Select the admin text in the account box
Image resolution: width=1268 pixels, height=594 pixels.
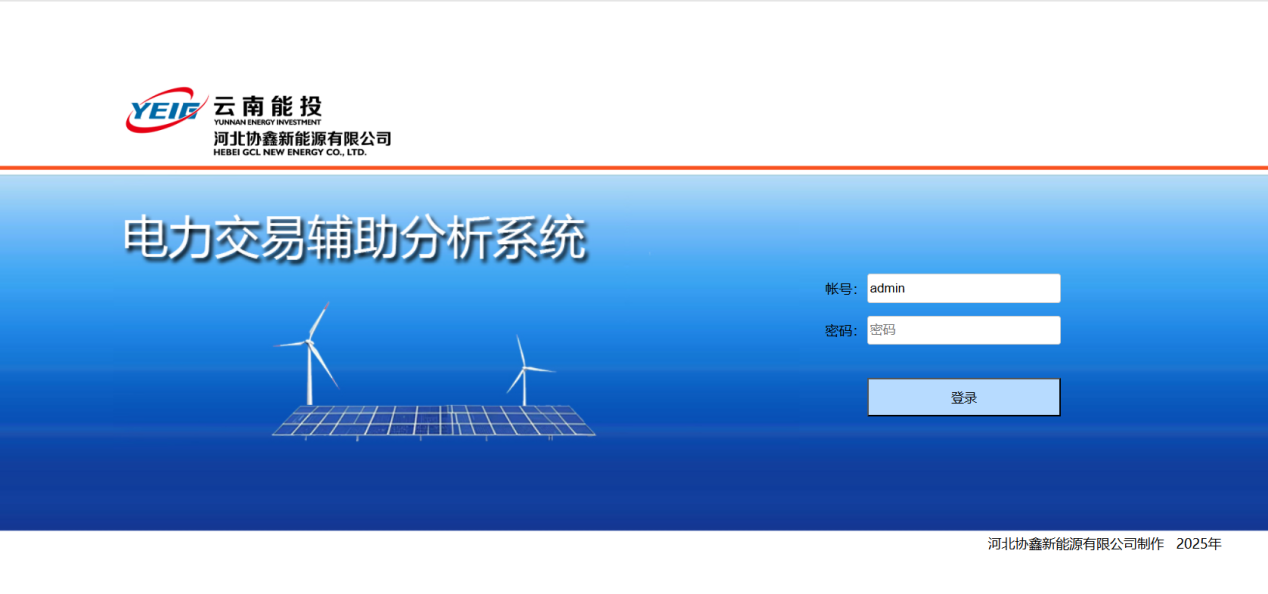click(886, 288)
